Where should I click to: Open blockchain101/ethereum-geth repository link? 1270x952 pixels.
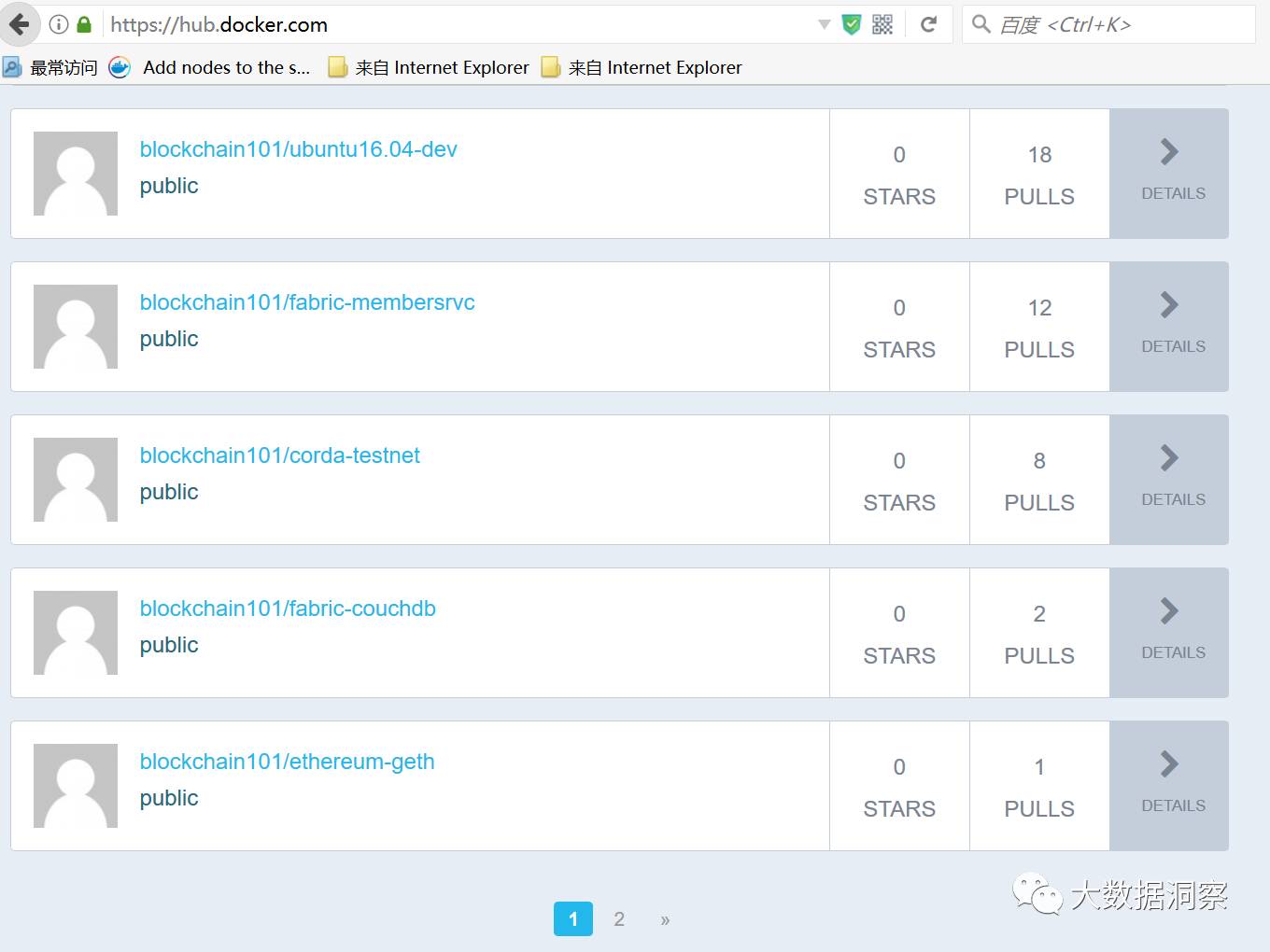(288, 762)
